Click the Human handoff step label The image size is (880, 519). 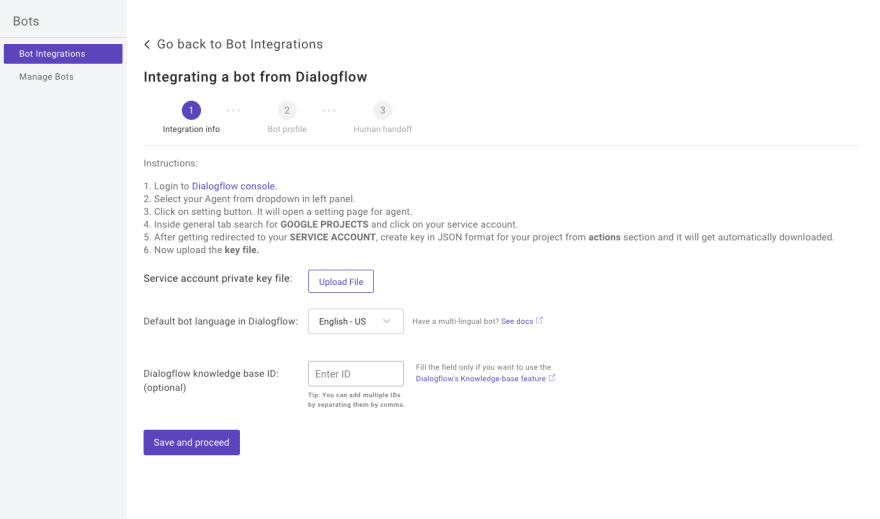point(383,129)
